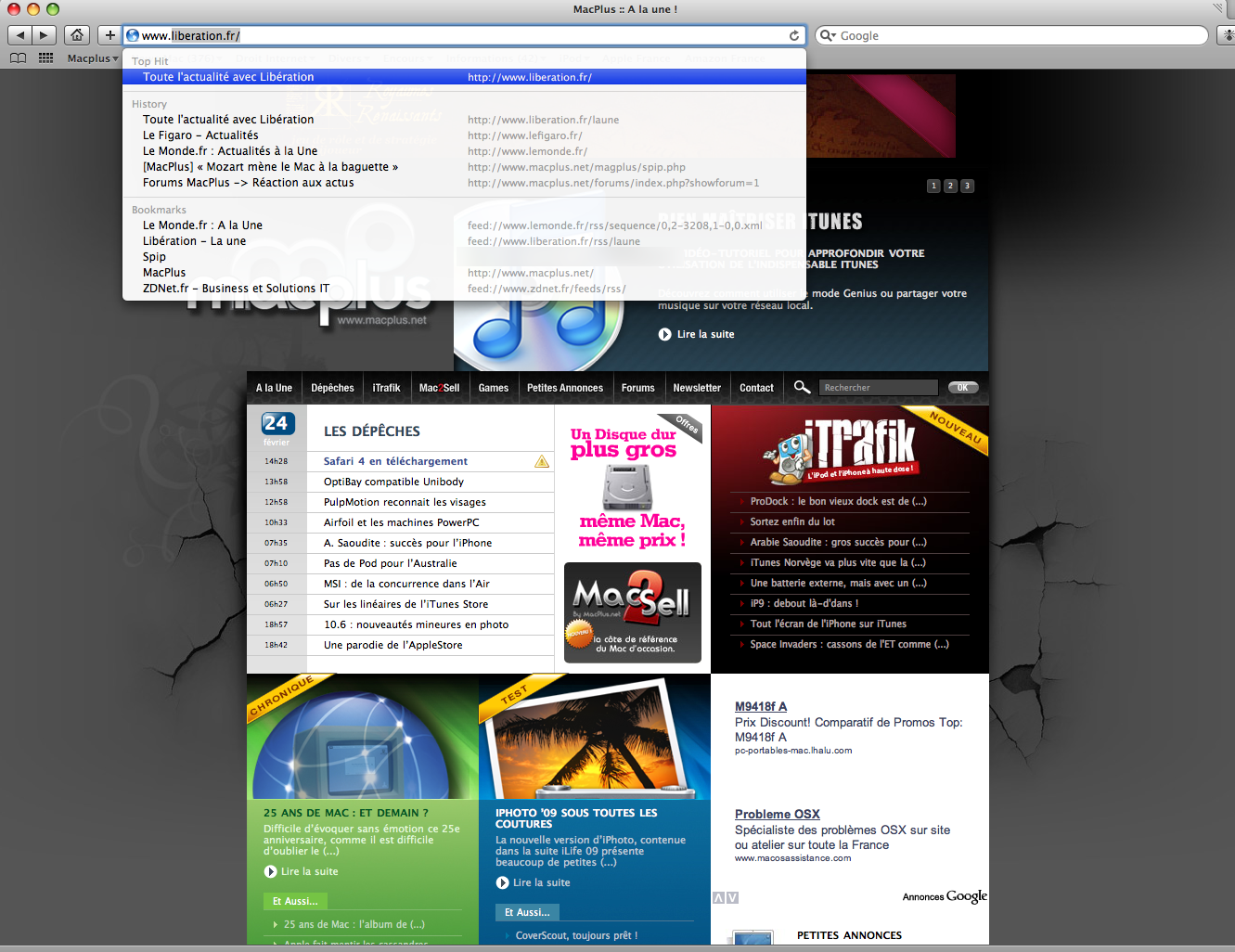The width and height of the screenshot is (1235, 952).
Task: Open the Mac2Sell nav tab
Action: click(x=439, y=388)
